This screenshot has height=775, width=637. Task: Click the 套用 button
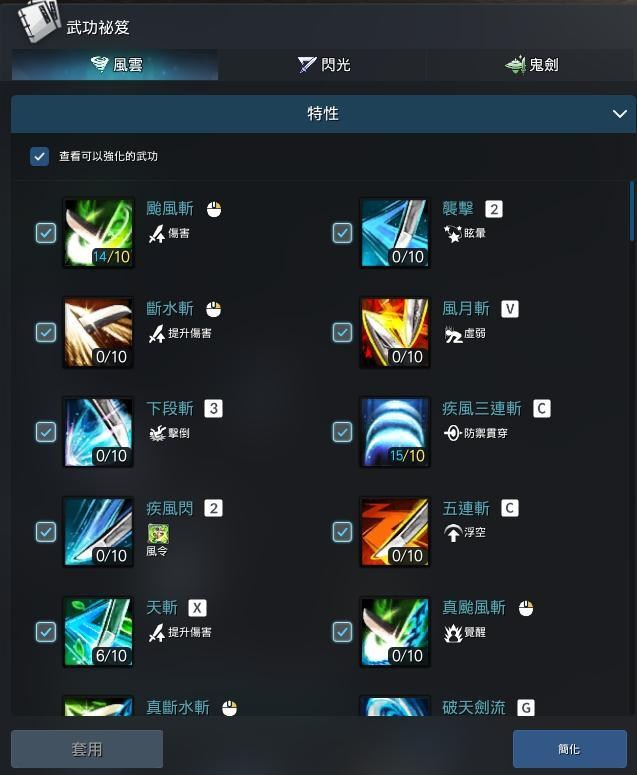point(87,749)
